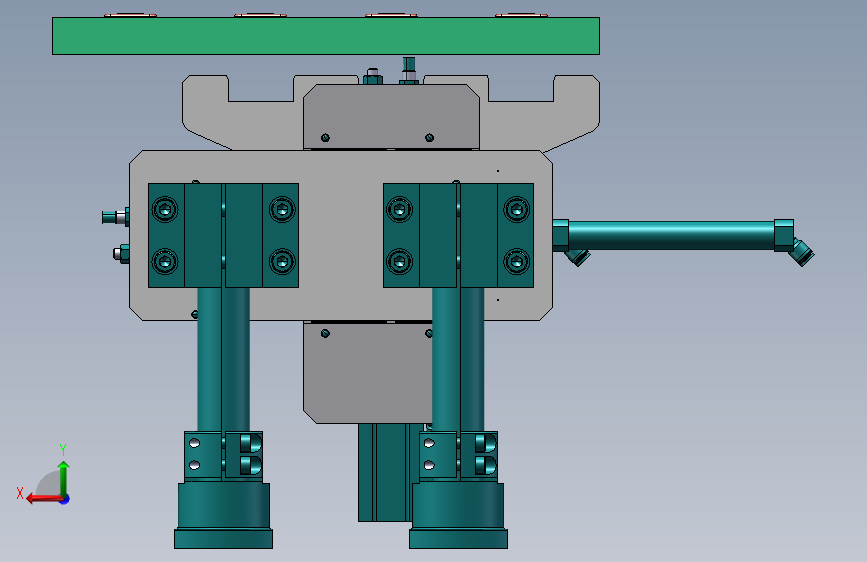Viewport: 867px width, 562px height.
Task: Select the green top plate of the model
Action: (326, 36)
